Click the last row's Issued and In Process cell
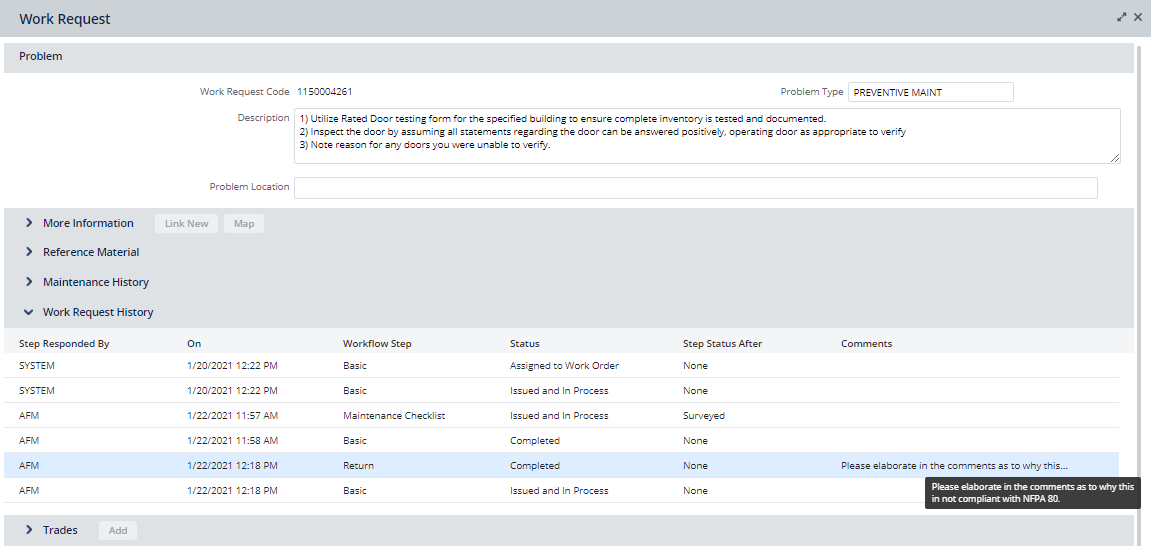Image resolution: width=1151 pixels, height=546 pixels. click(559, 490)
